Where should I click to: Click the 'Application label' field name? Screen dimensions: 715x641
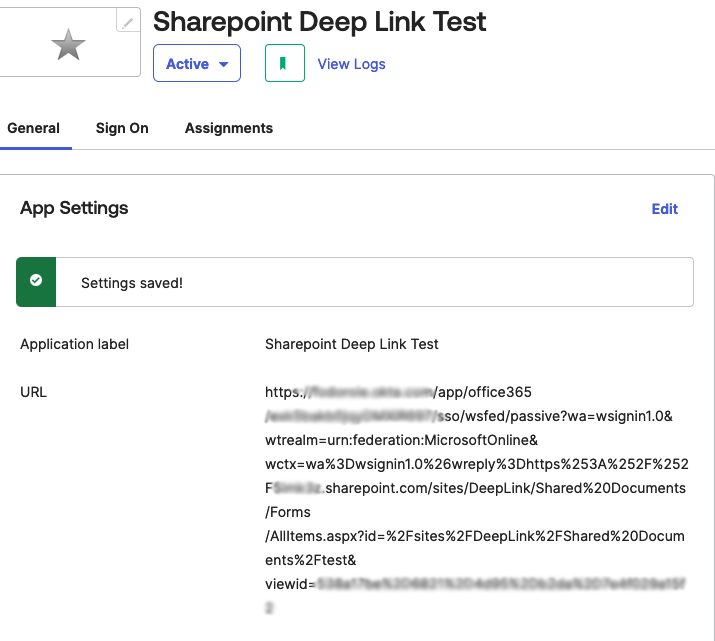tap(74, 344)
